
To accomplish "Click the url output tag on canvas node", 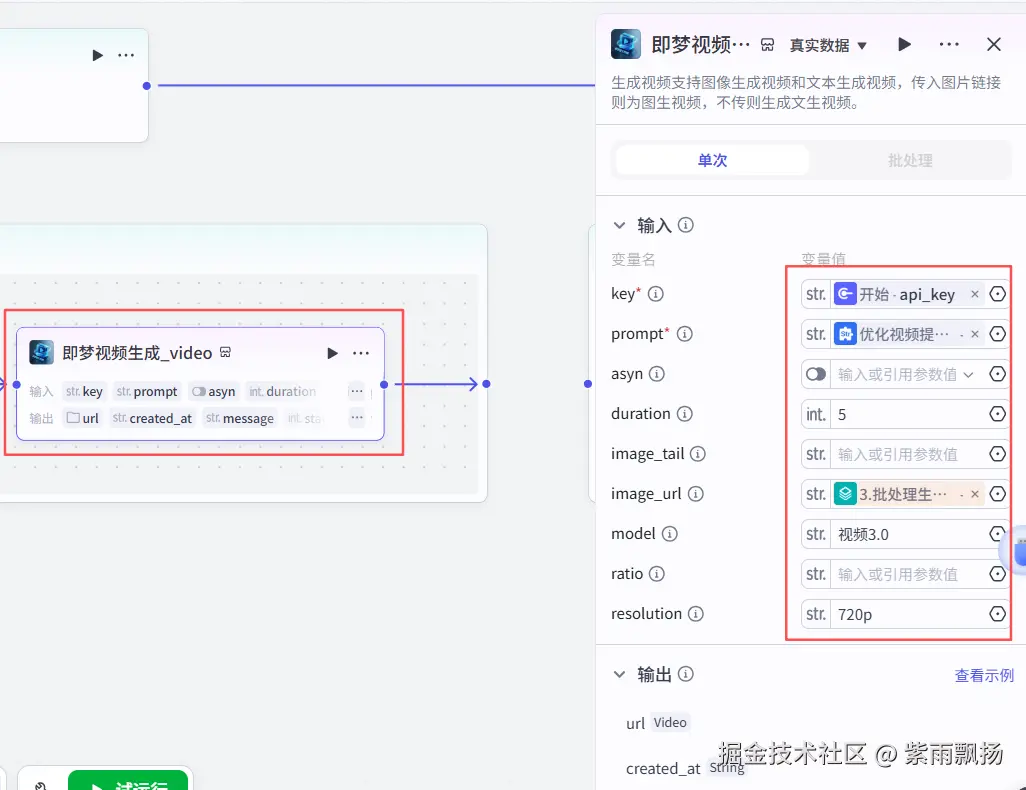I will coord(83,418).
